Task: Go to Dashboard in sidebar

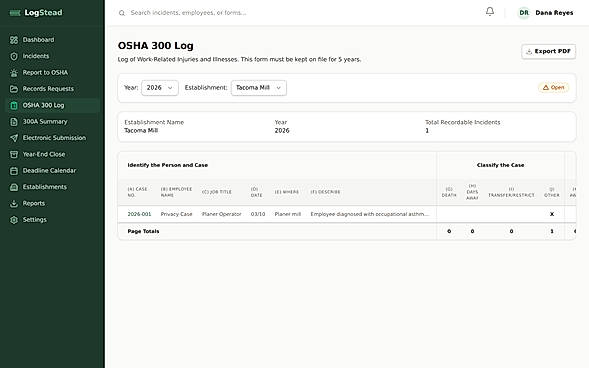Action: click(x=53, y=40)
